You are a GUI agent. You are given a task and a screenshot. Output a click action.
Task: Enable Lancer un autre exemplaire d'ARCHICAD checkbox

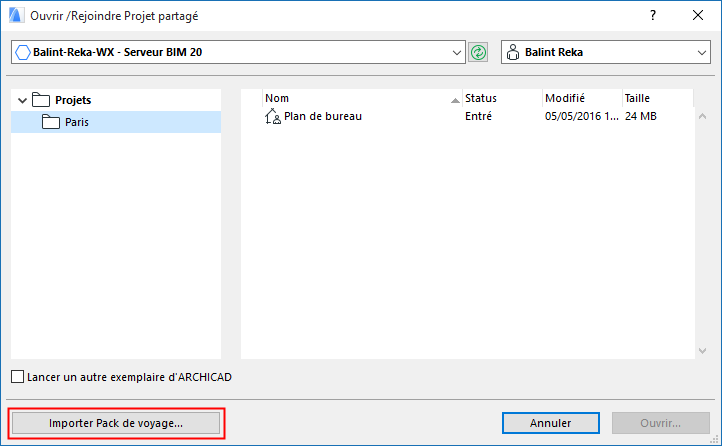point(18,377)
